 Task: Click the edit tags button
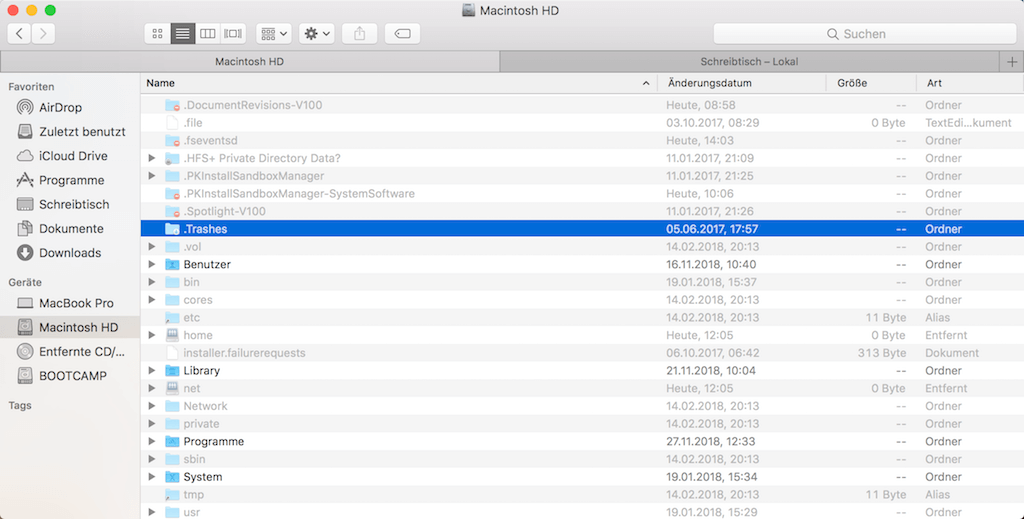click(402, 33)
